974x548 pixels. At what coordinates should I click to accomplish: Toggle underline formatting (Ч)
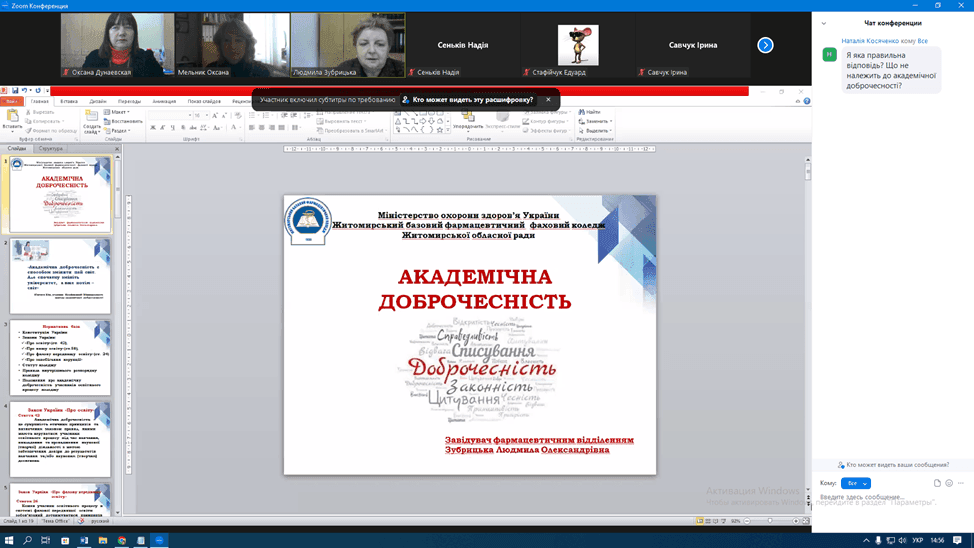coord(173,127)
